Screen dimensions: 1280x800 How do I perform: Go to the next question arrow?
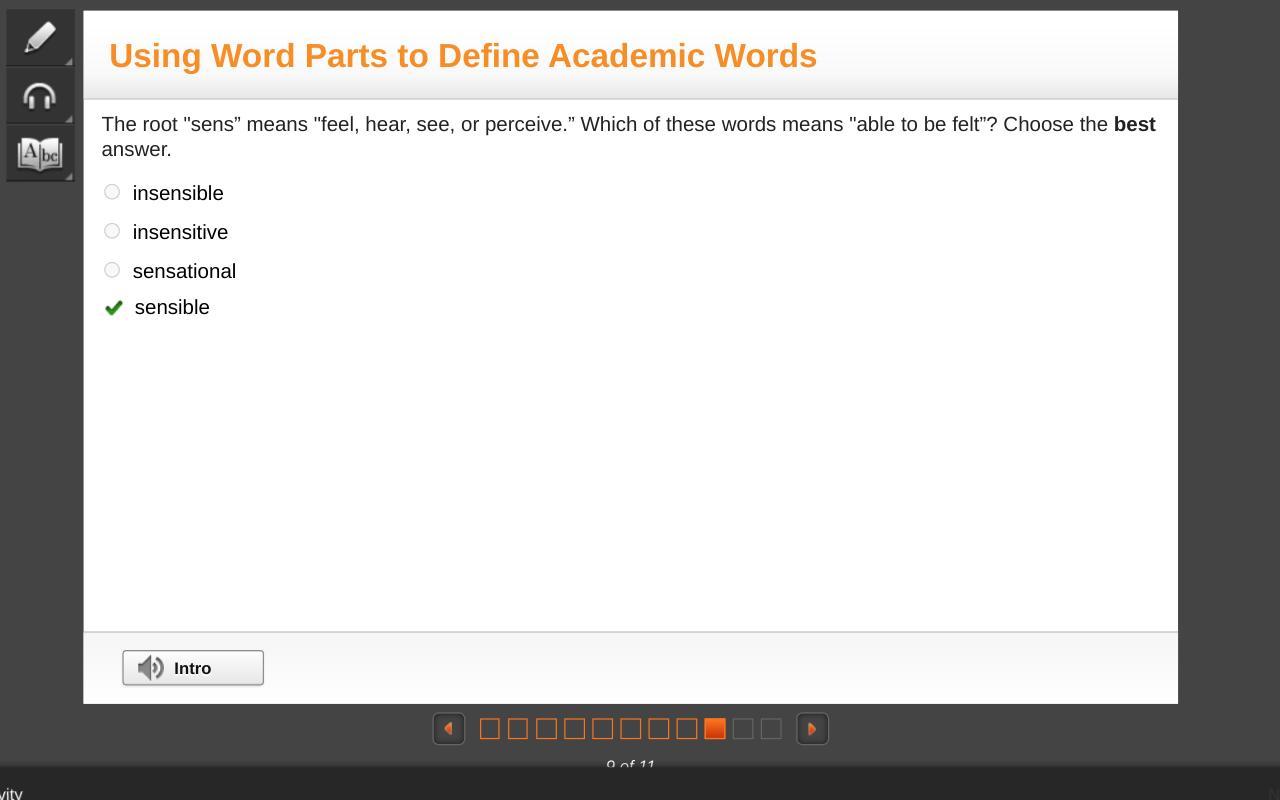812,729
